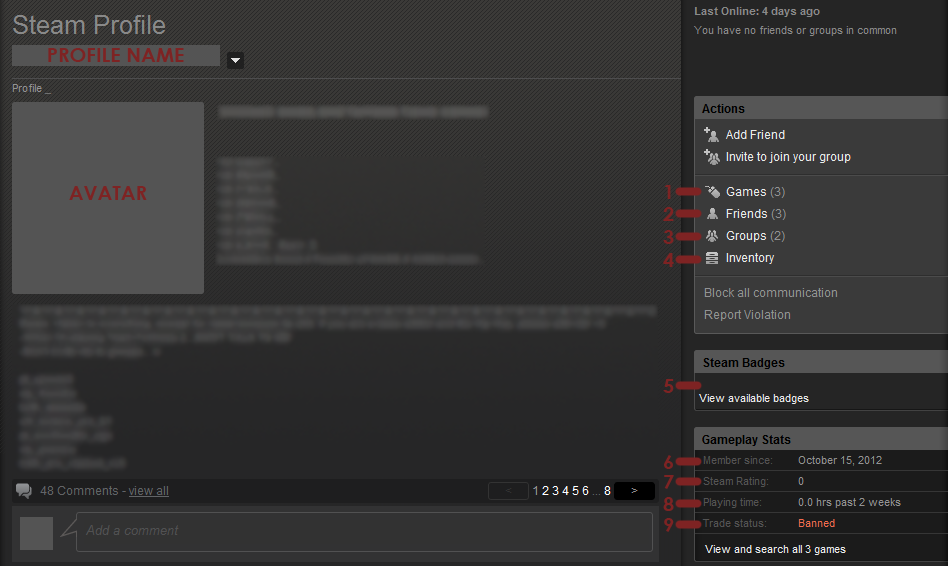Click the Steam Rating value 0

tap(801, 481)
